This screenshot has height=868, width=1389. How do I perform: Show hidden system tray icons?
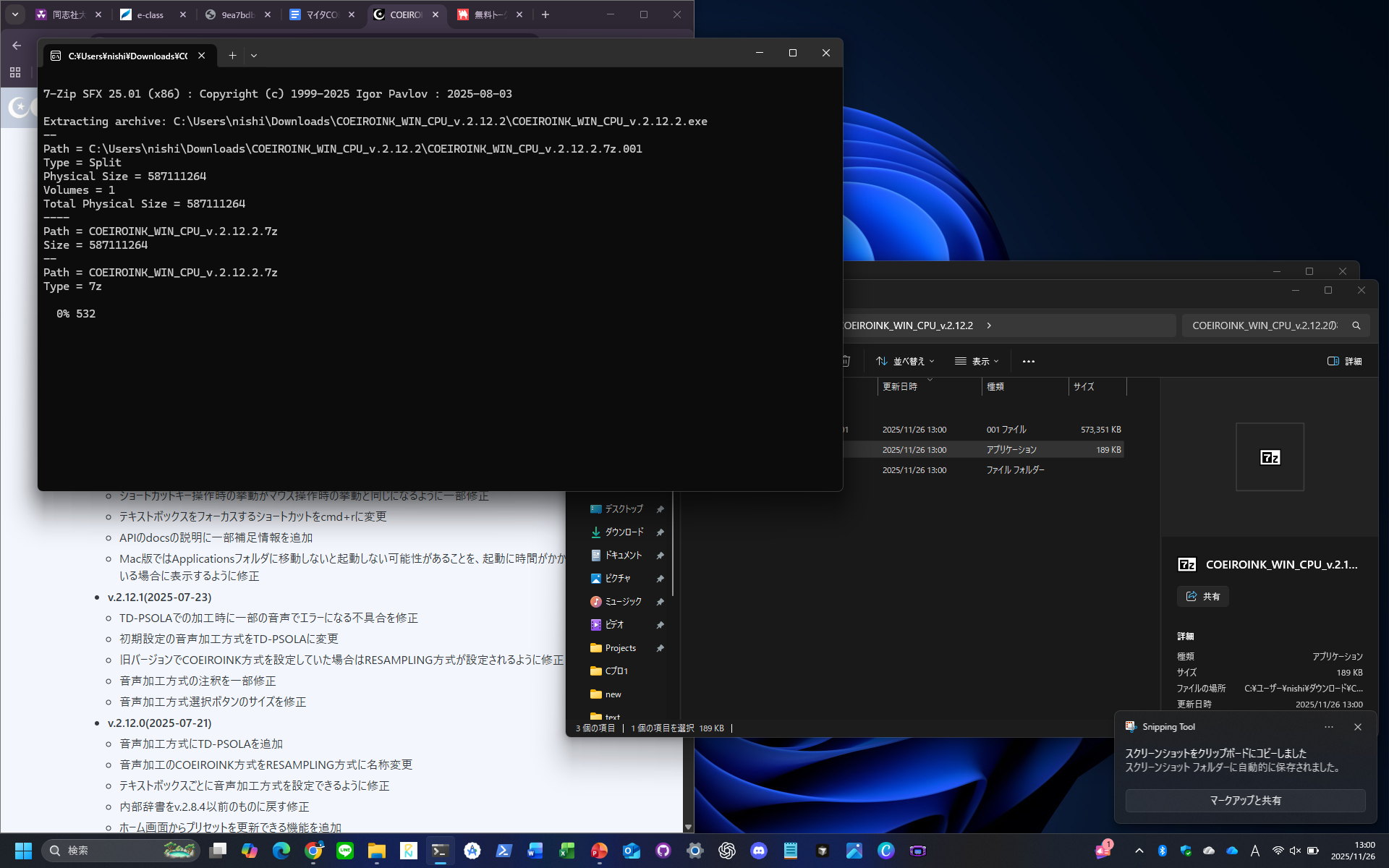tap(1139, 851)
